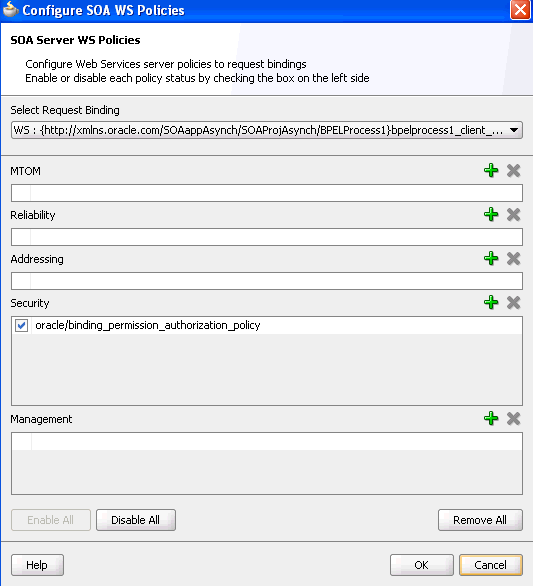This screenshot has width=533, height=586.
Task: Click the empty Addressing policy list
Action: (x=266, y=281)
